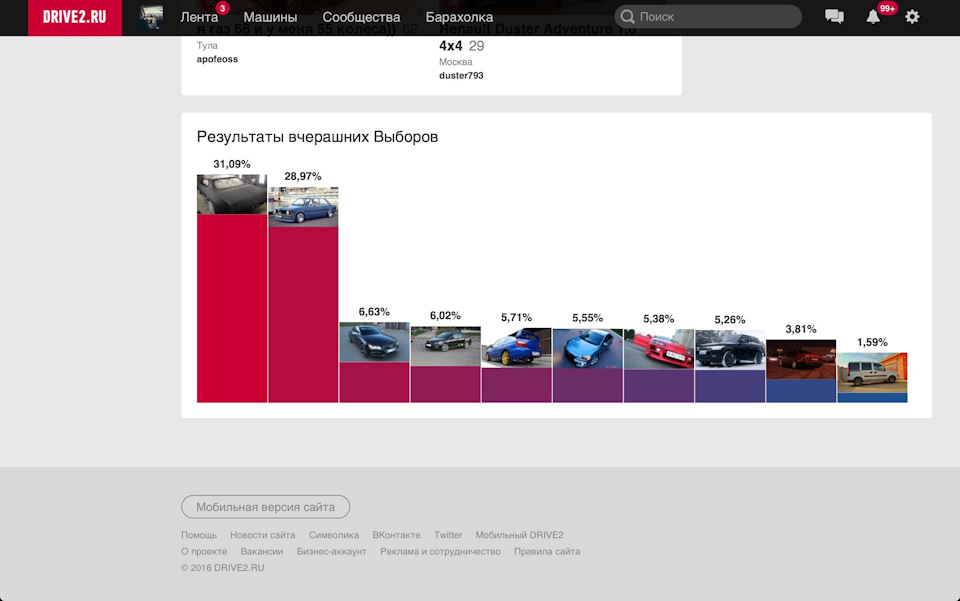
Task: Click the 99+ notification badge
Action: point(886,8)
